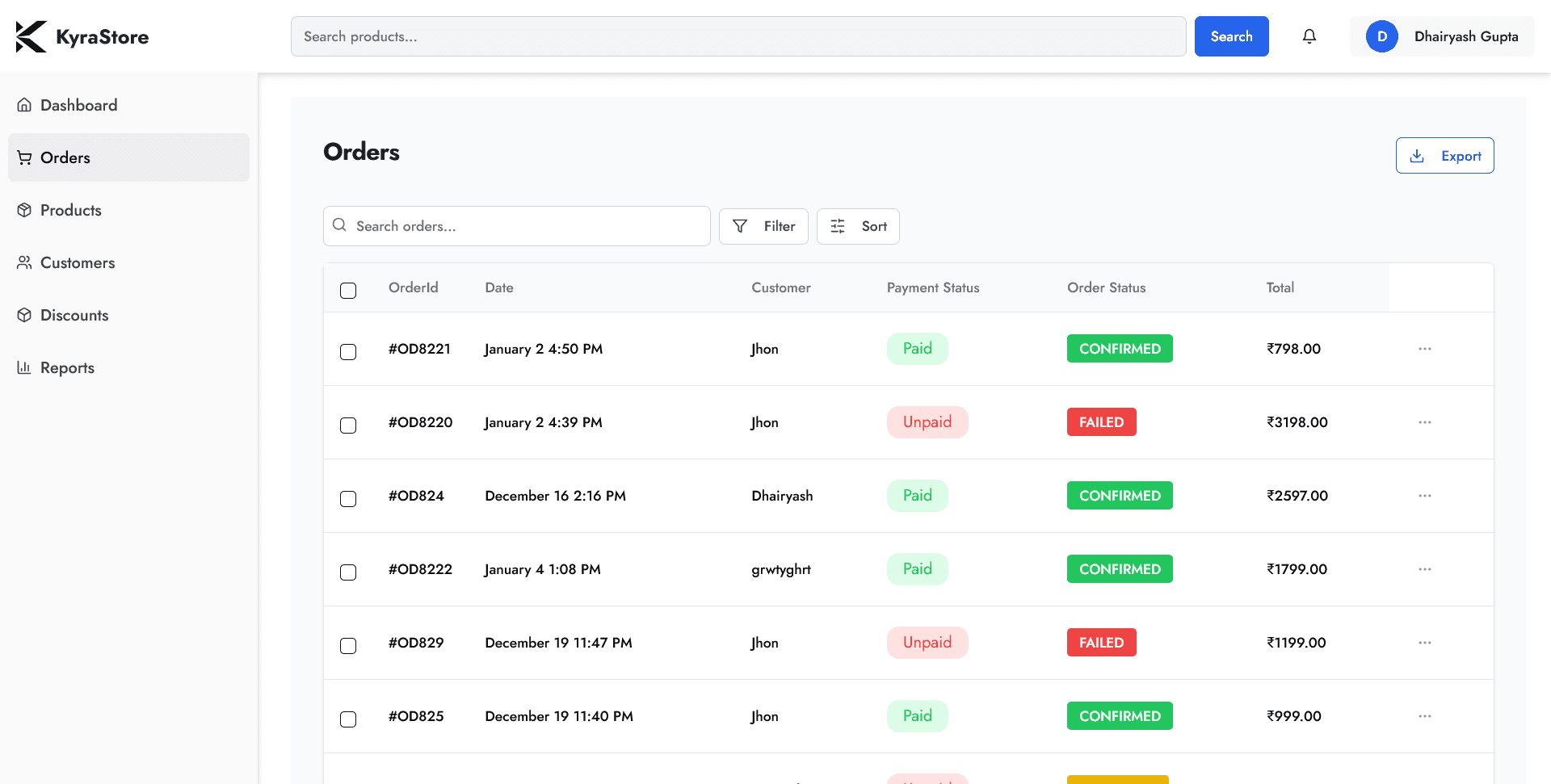The image size is (1551, 784).
Task: Click the date January 2 4:50 PM
Action: point(544,349)
